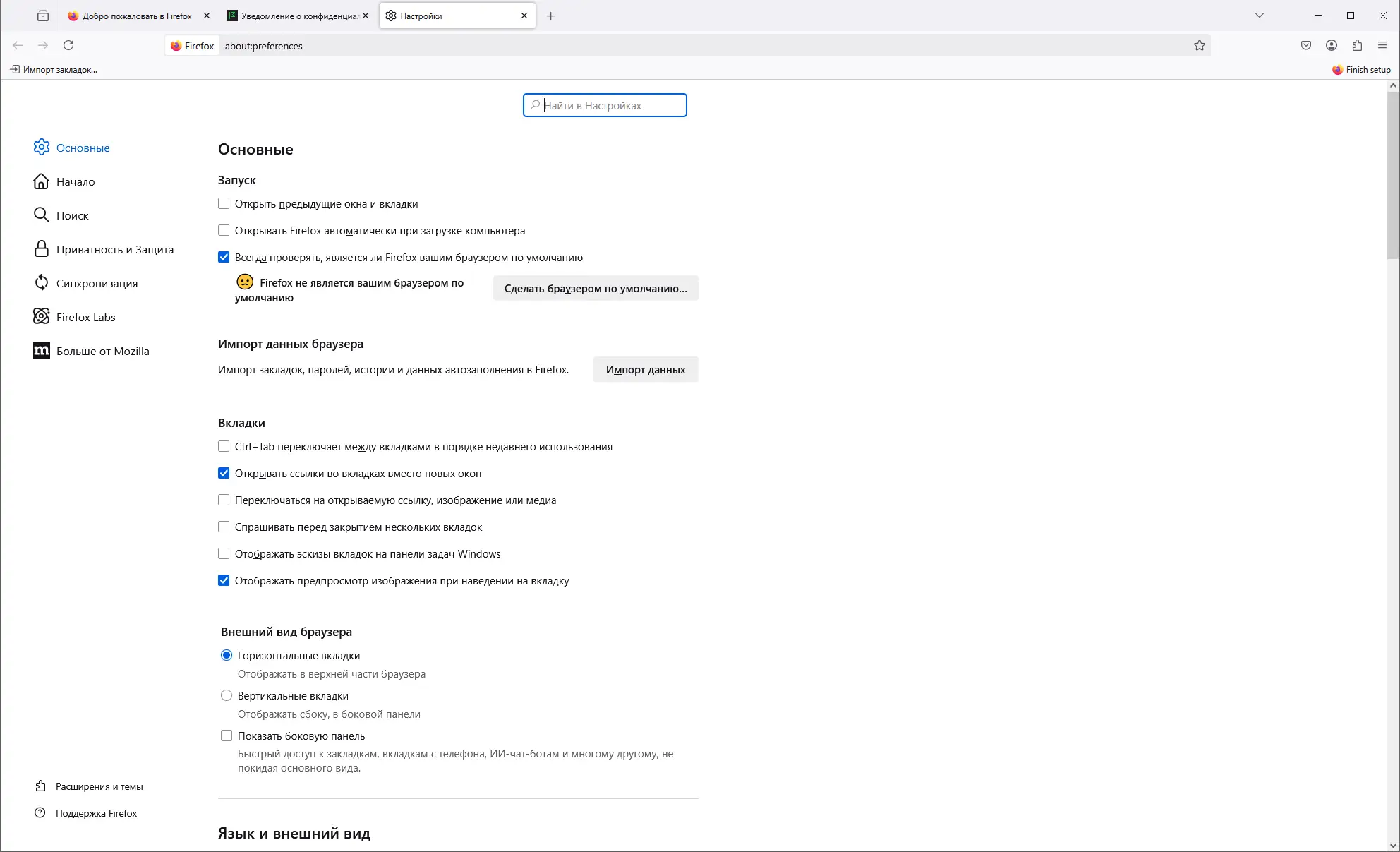1400x852 pixels.
Task: Open the extensions puzzle icon
Action: click(x=1357, y=45)
